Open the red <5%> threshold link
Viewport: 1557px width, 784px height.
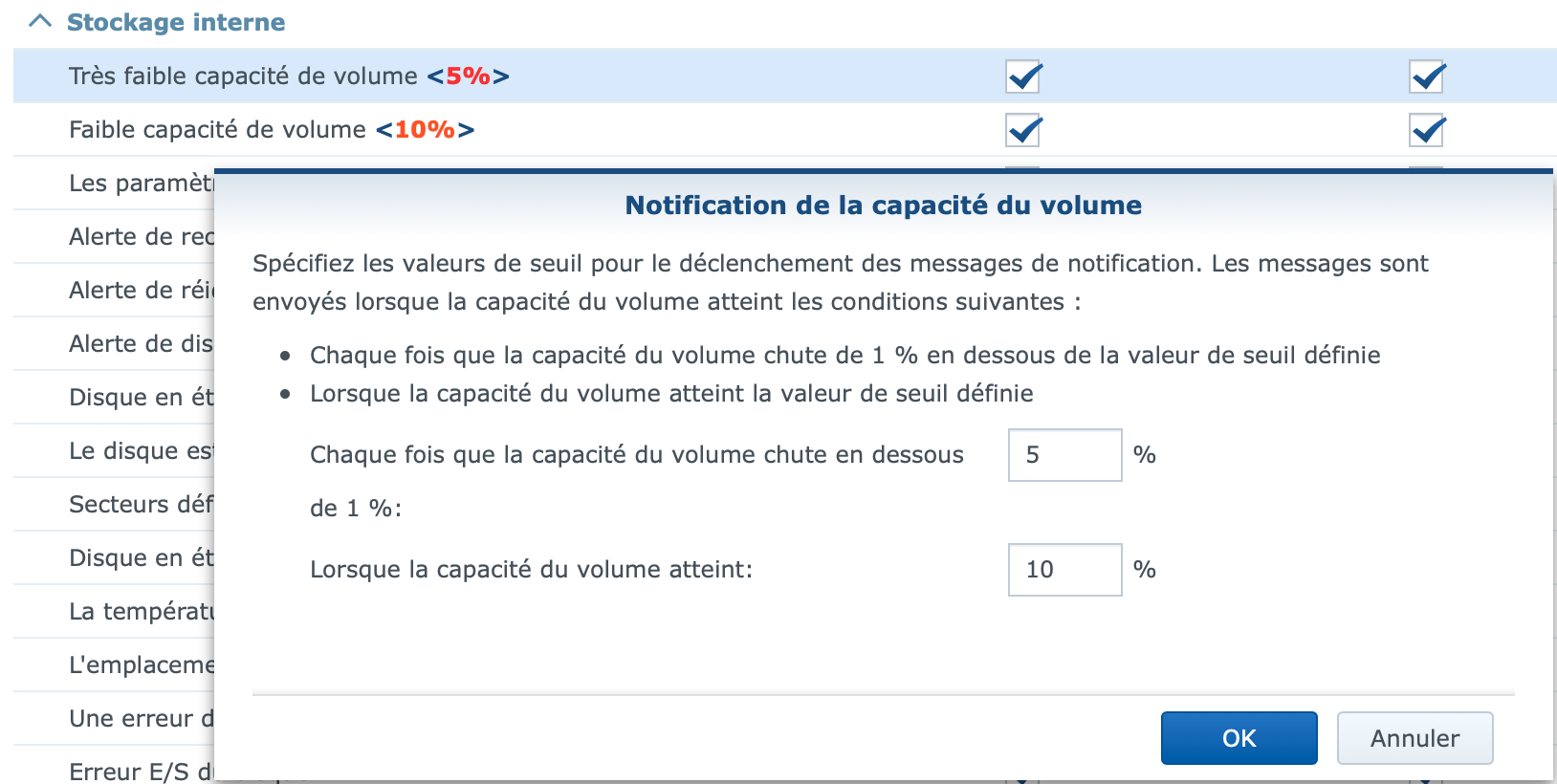click(468, 76)
